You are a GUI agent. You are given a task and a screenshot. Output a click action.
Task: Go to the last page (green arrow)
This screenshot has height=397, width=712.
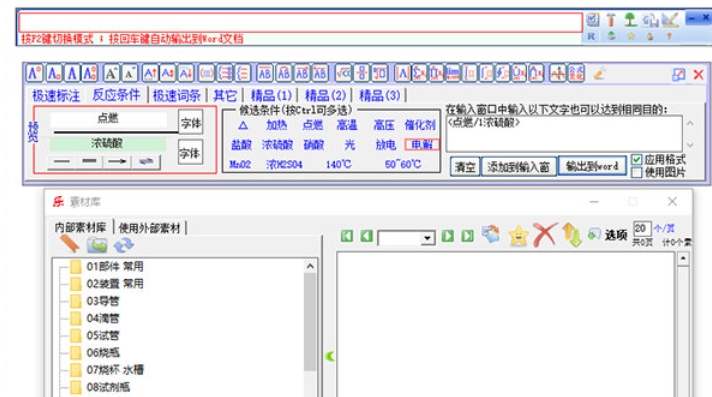click(x=467, y=236)
